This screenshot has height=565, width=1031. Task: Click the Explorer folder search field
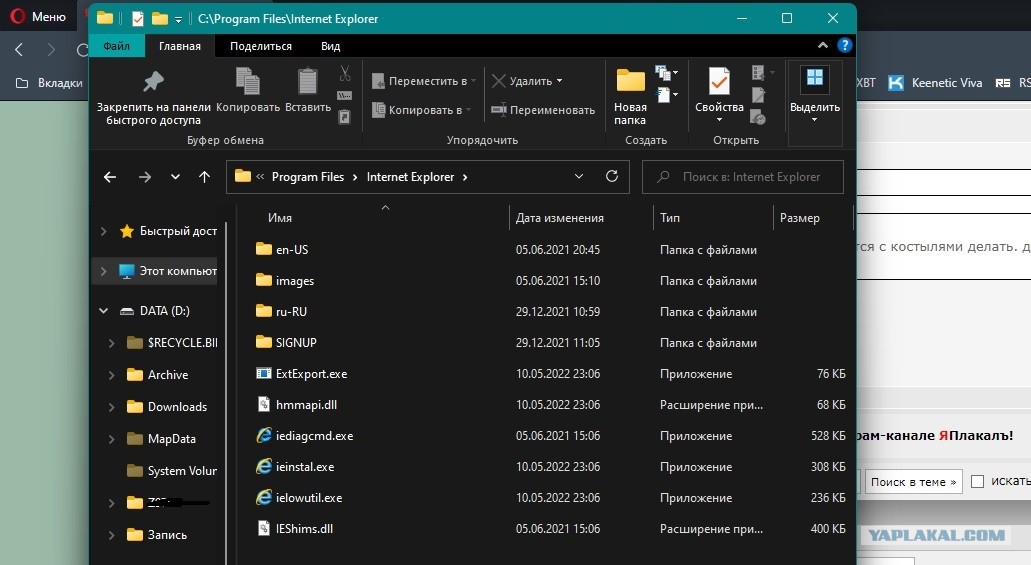(x=743, y=177)
